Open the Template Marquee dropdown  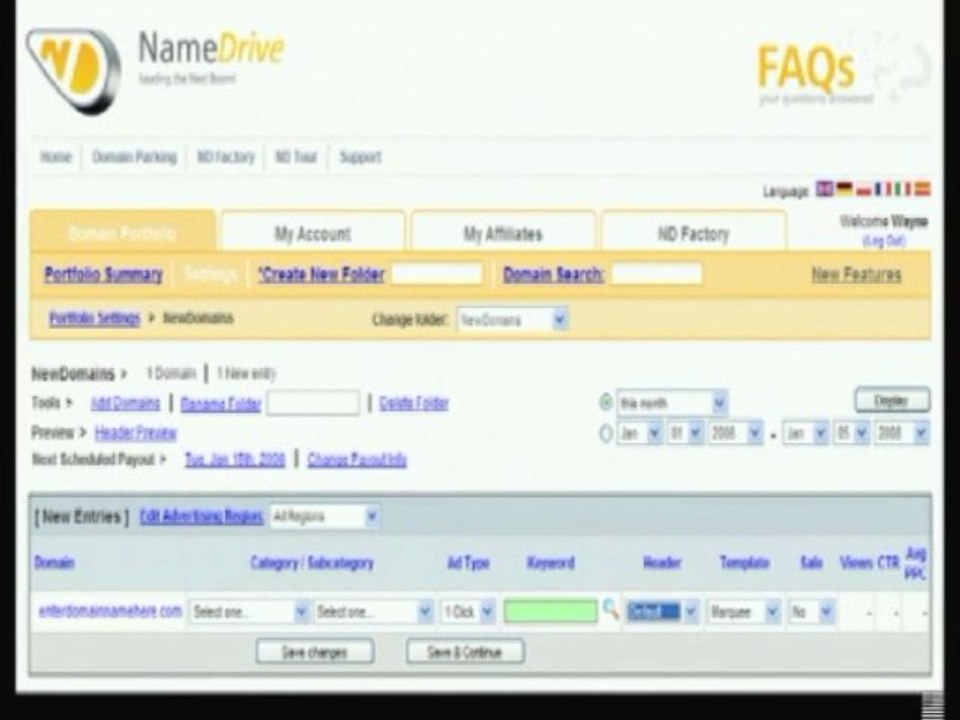coord(743,612)
